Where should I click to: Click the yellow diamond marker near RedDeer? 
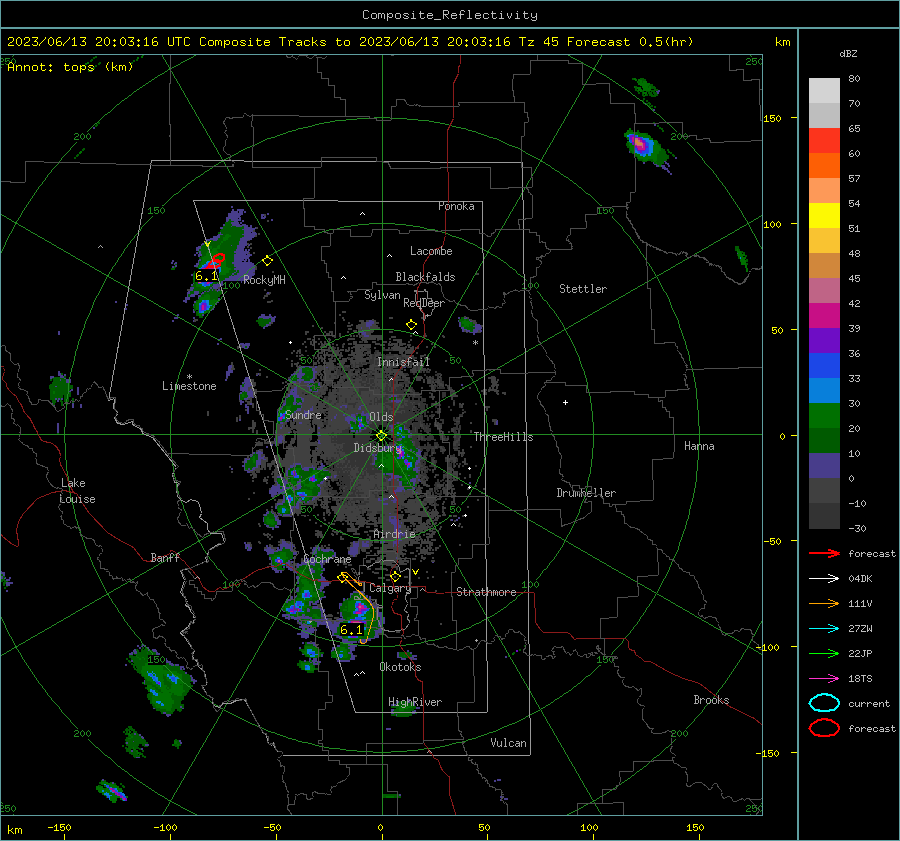click(411, 325)
